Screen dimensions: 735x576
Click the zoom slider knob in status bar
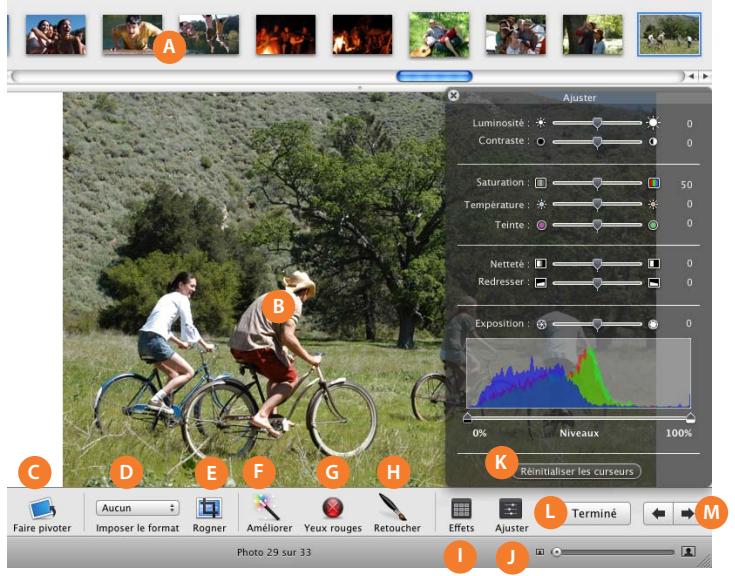(x=556, y=552)
